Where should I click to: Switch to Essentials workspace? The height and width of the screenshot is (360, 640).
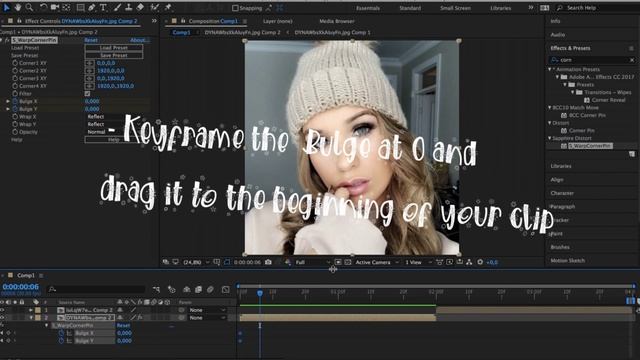[x=368, y=8]
